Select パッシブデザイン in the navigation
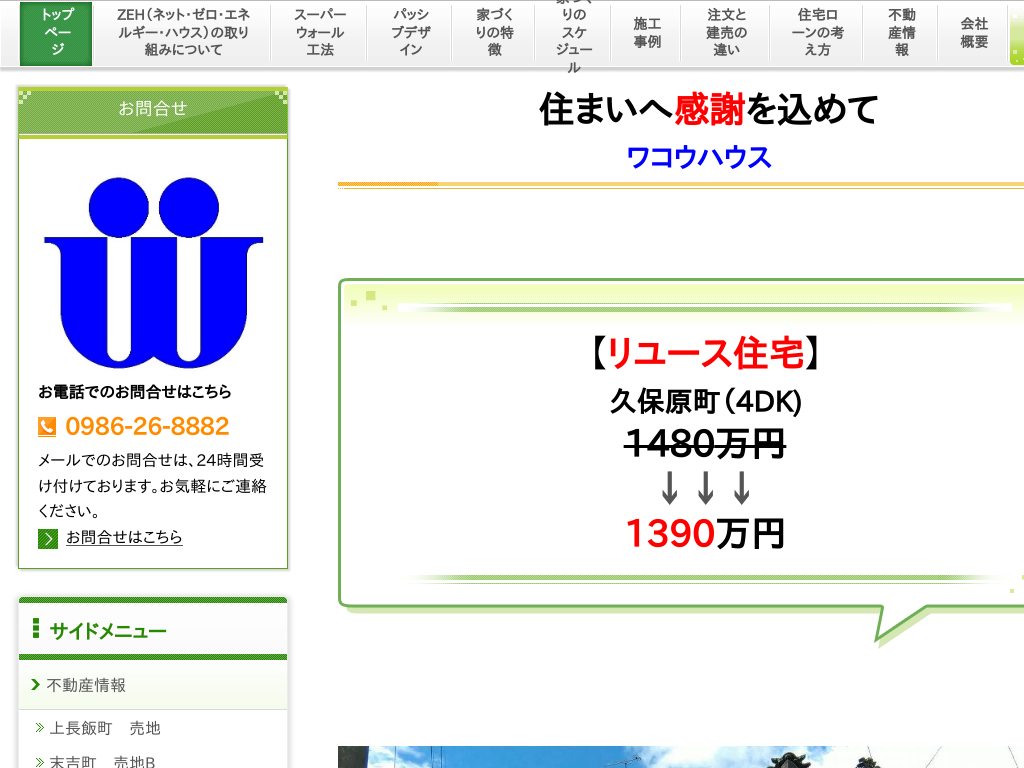This screenshot has height=768, width=1024. click(410, 33)
